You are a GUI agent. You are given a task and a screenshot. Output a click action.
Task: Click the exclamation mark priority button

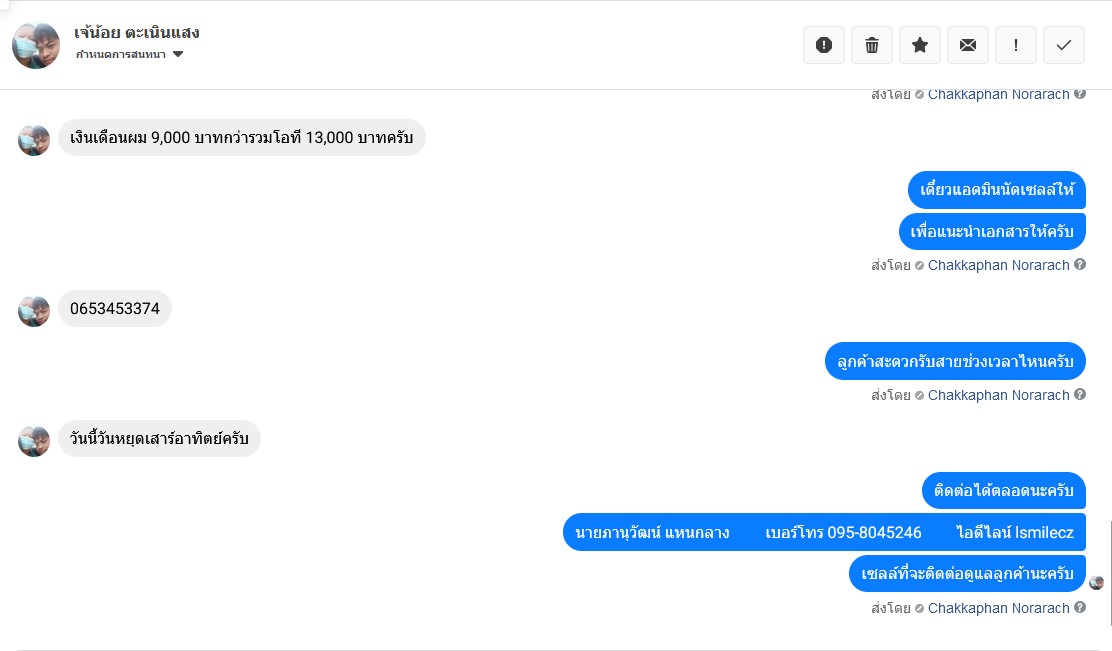(1016, 45)
